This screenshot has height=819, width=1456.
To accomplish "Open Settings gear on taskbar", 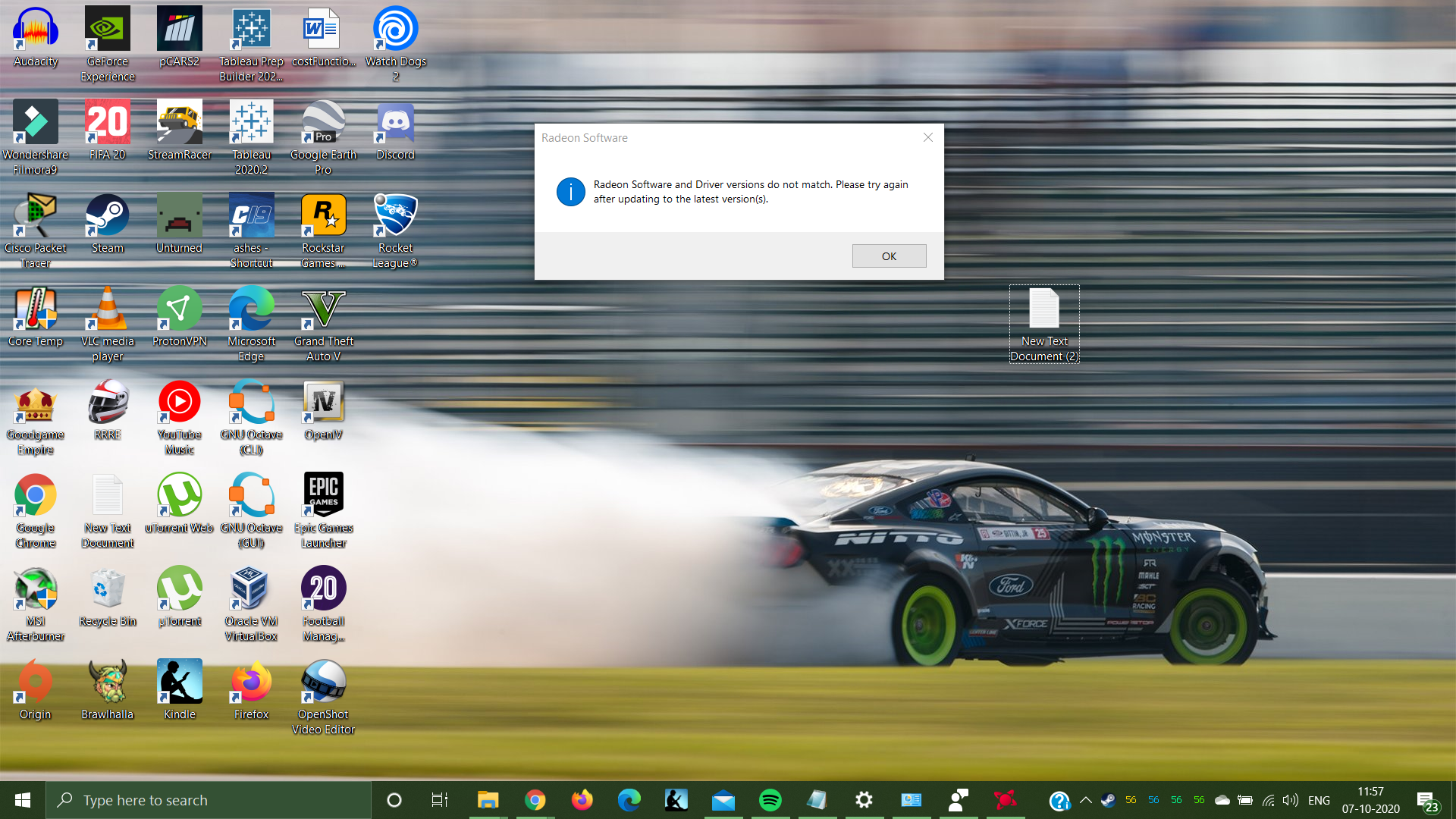I will click(x=864, y=800).
